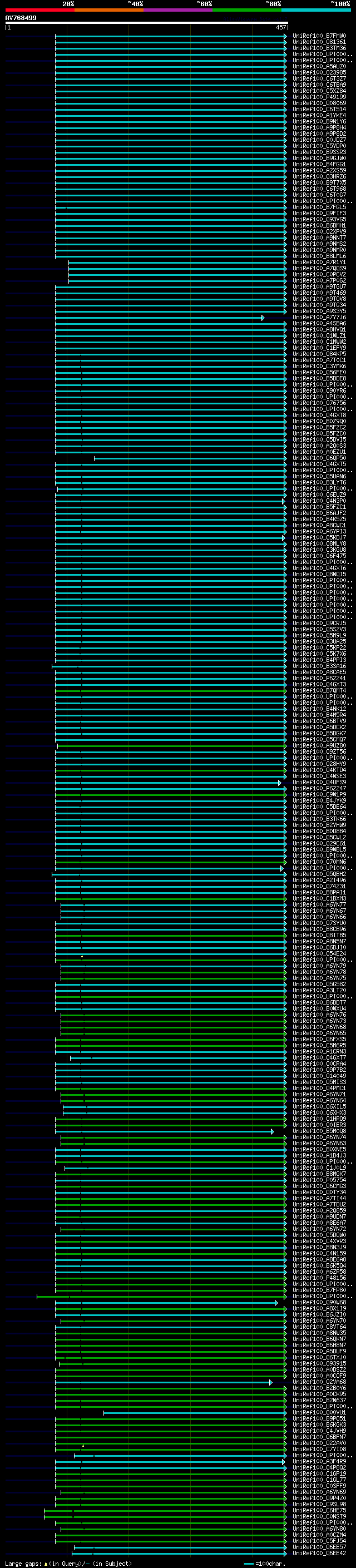Select hit UniRef100_B3TM36
356x1568 pixels.
pos(319,48)
